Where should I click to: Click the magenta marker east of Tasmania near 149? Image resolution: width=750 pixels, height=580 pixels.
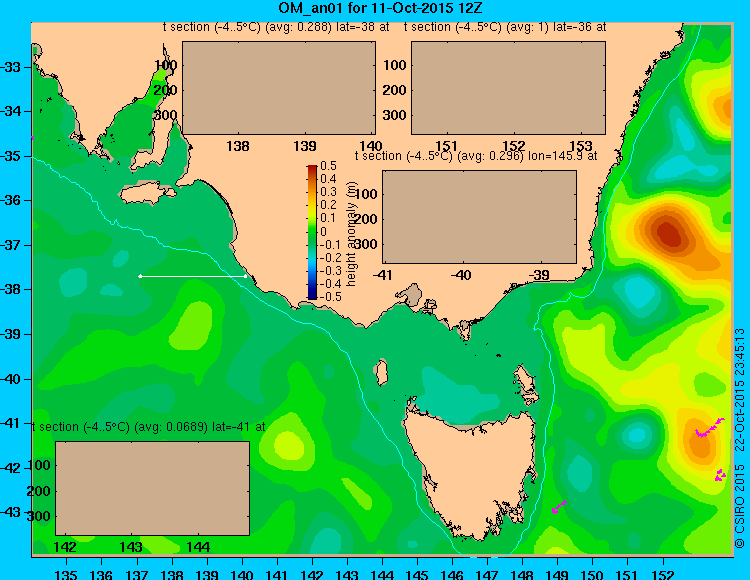[x=559, y=506]
